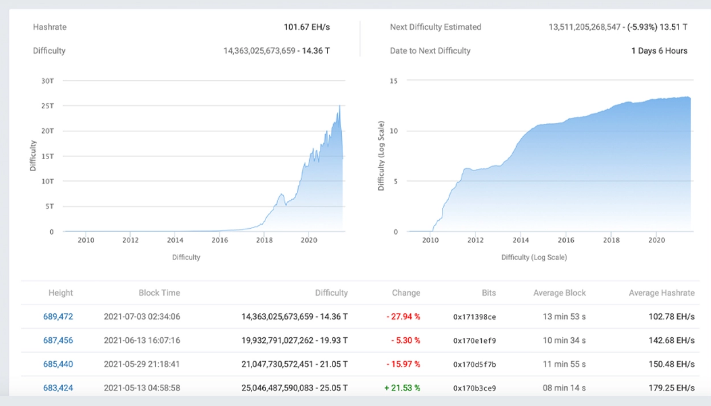This screenshot has width=711, height=406.
Task: Open block 683,424 details
Action: pos(58,387)
